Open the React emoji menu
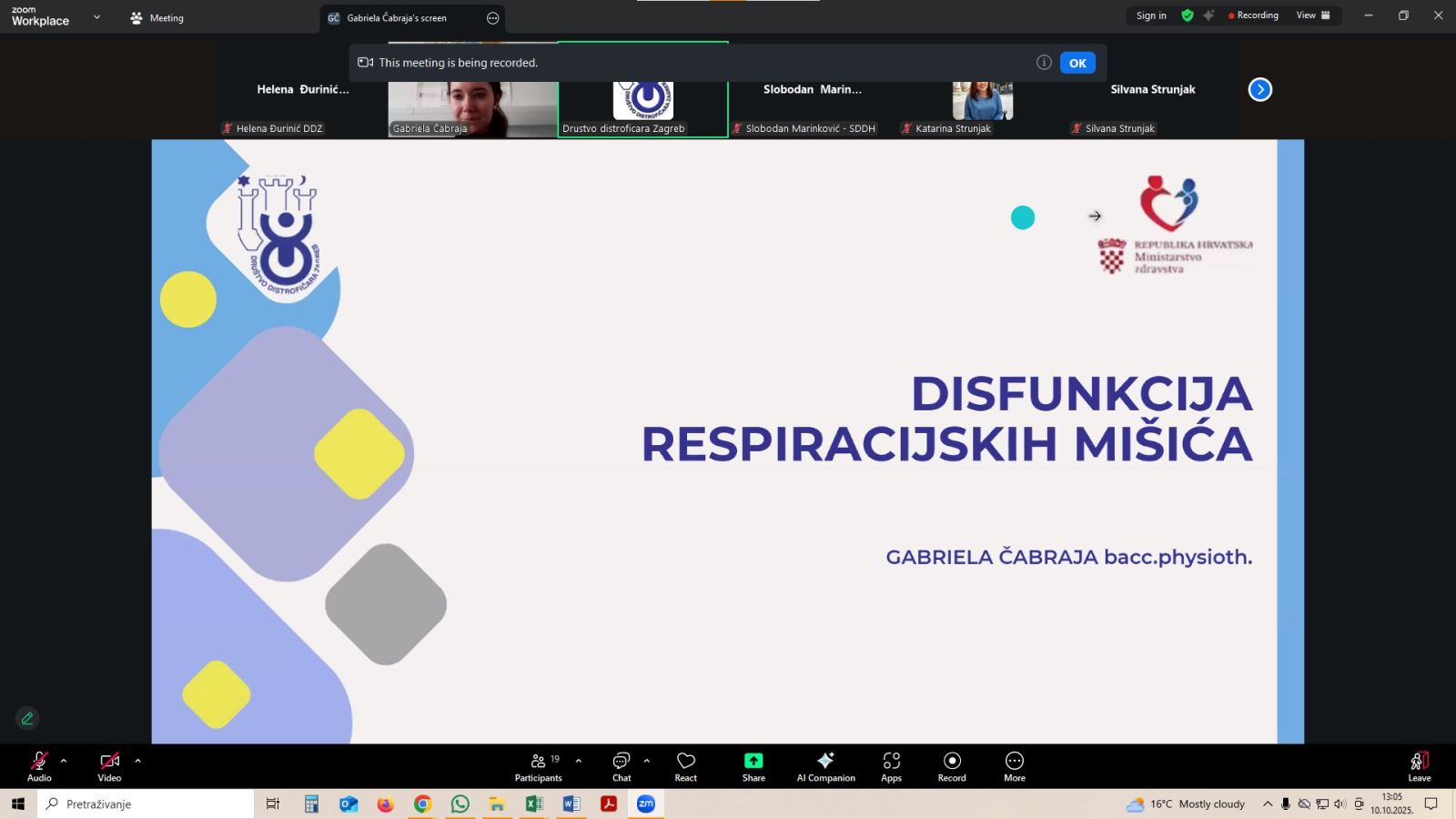Viewport: 1456px width, 819px height. click(x=685, y=765)
